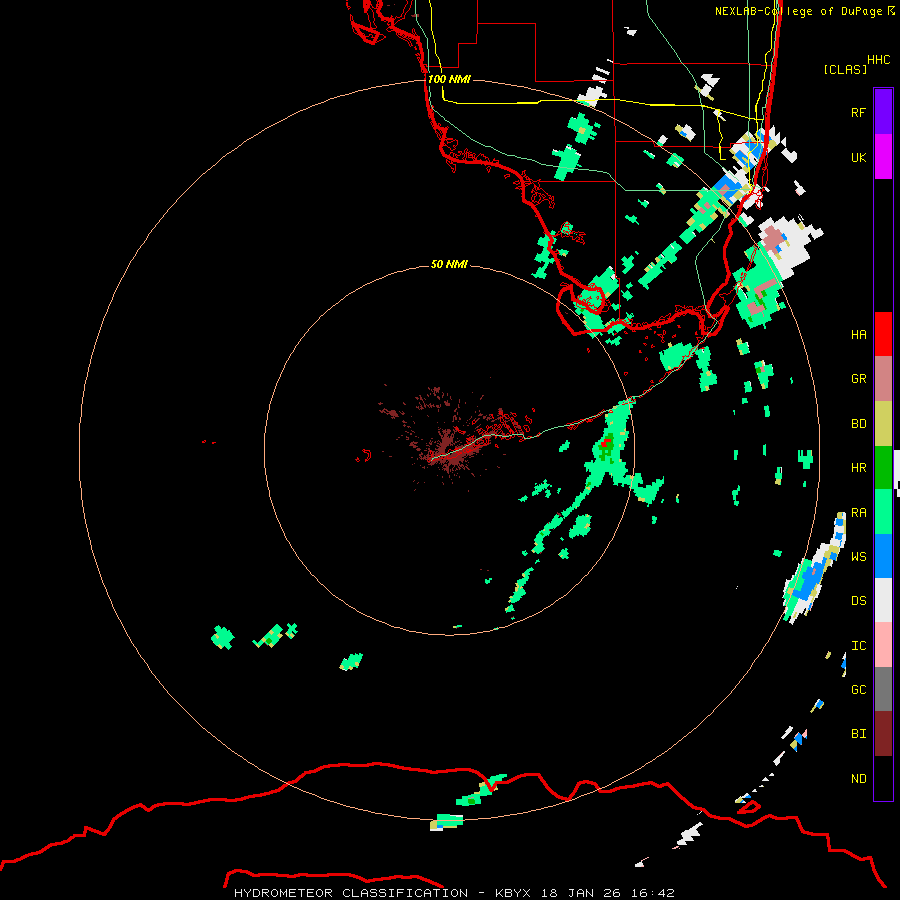
Task: Click the ND legend label
Action: click(858, 778)
